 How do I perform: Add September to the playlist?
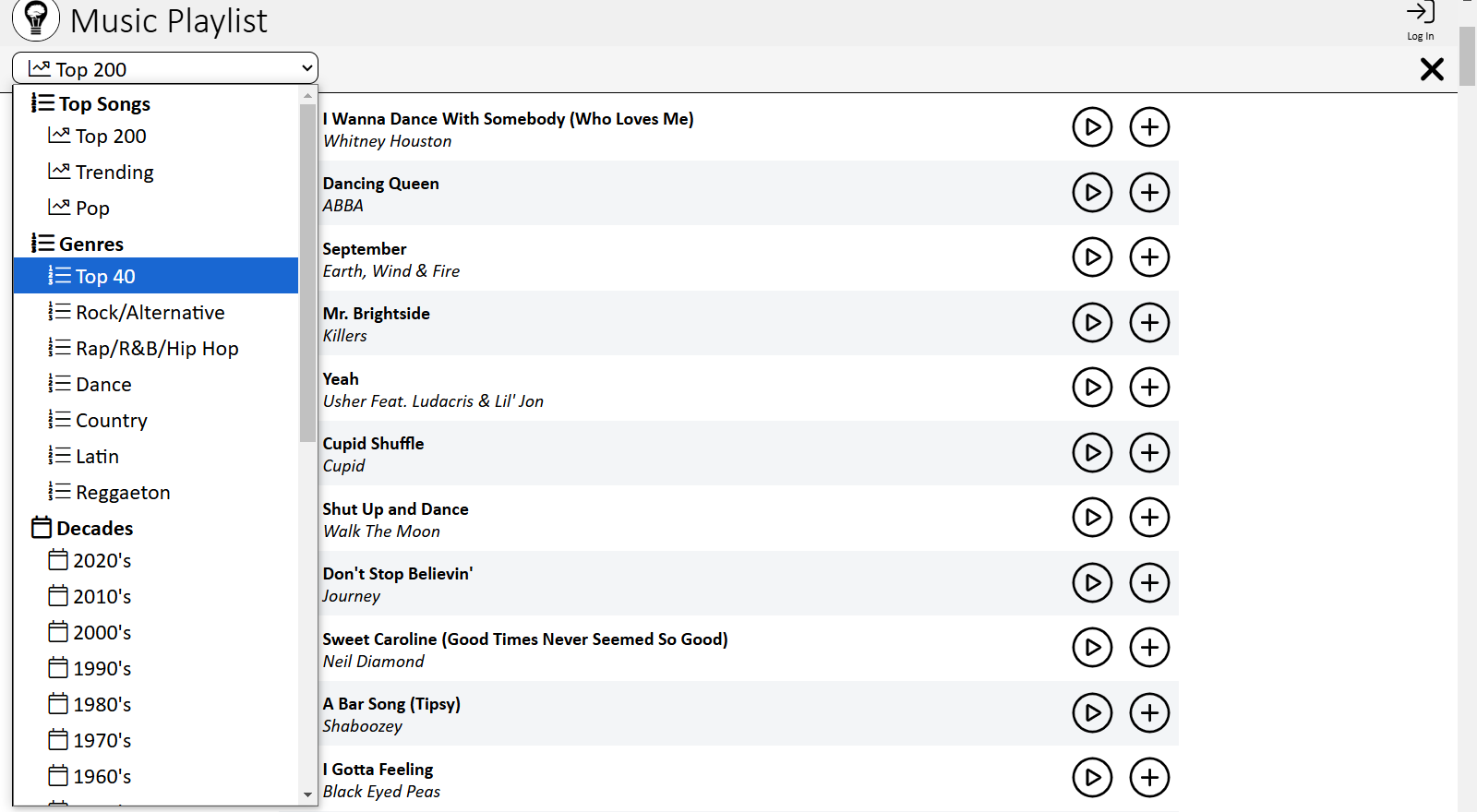pyautogui.click(x=1149, y=257)
